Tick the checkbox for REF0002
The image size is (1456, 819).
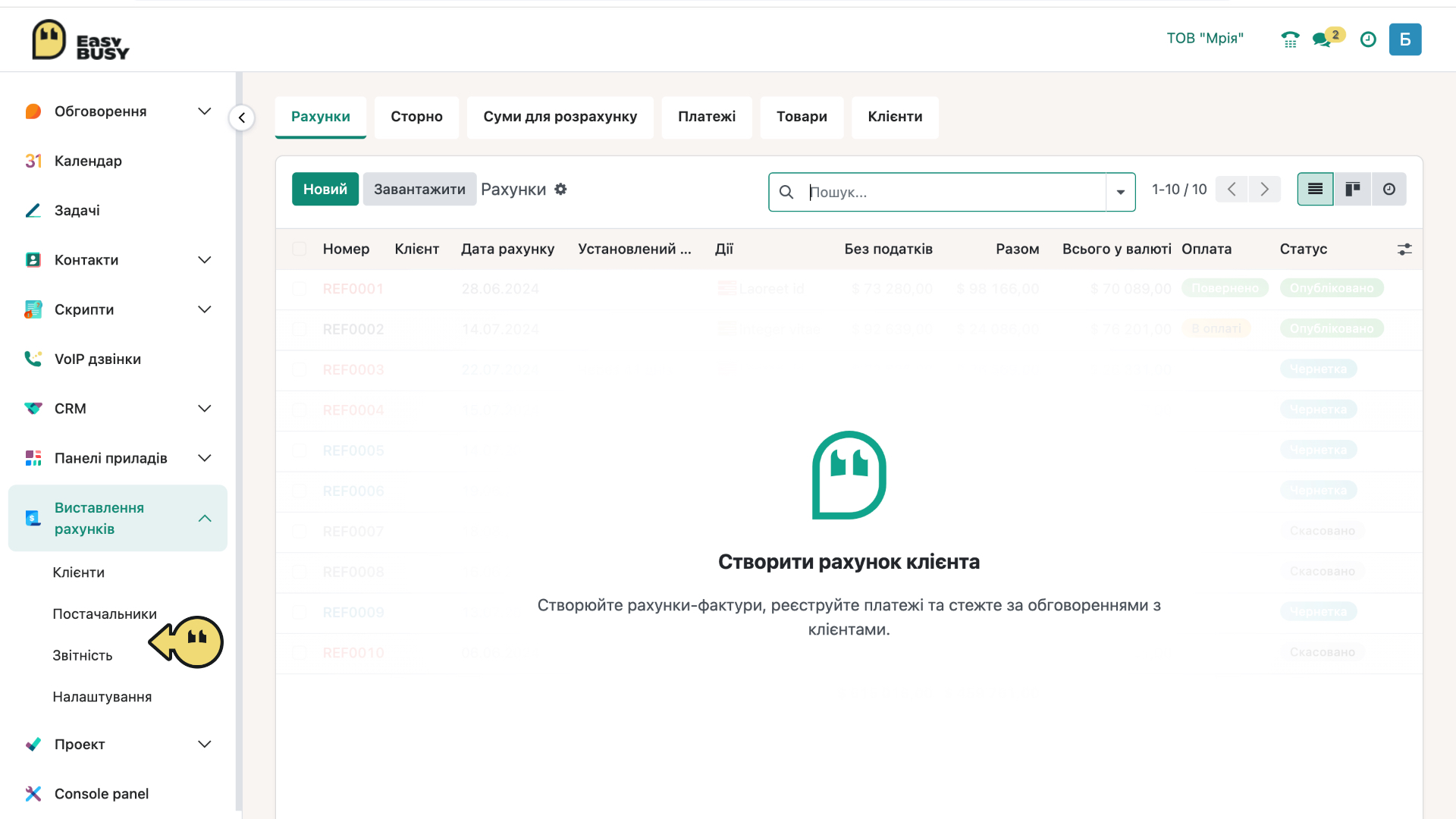[300, 329]
